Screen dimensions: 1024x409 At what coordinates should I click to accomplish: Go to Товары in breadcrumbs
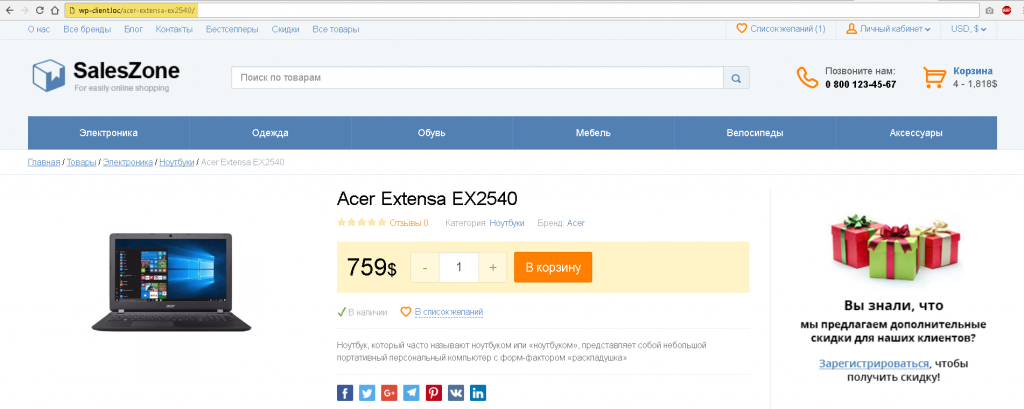(x=82, y=162)
